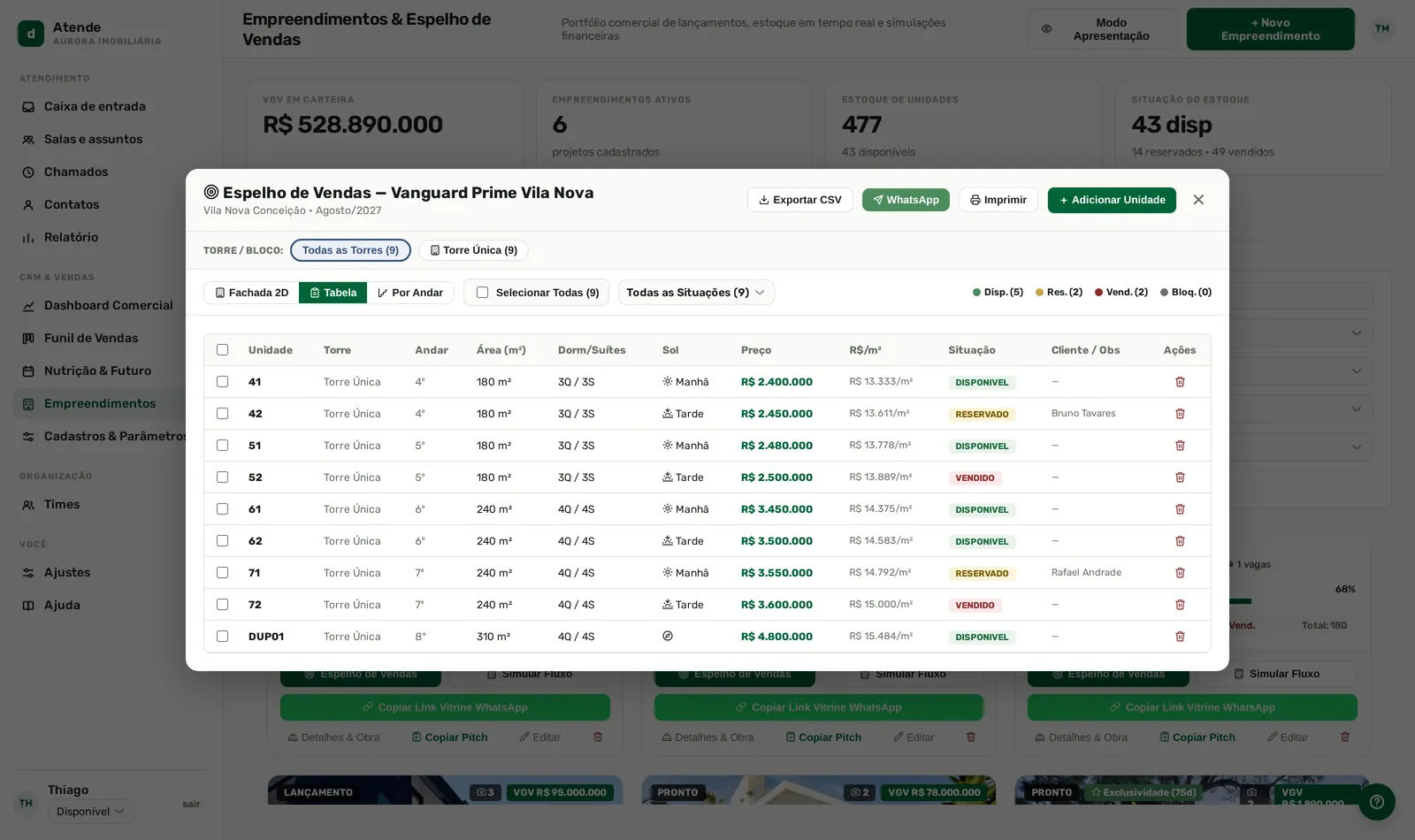The height and width of the screenshot is (840, 1415).
Task: Click the Imprimir button
Action: click(998, 200)
